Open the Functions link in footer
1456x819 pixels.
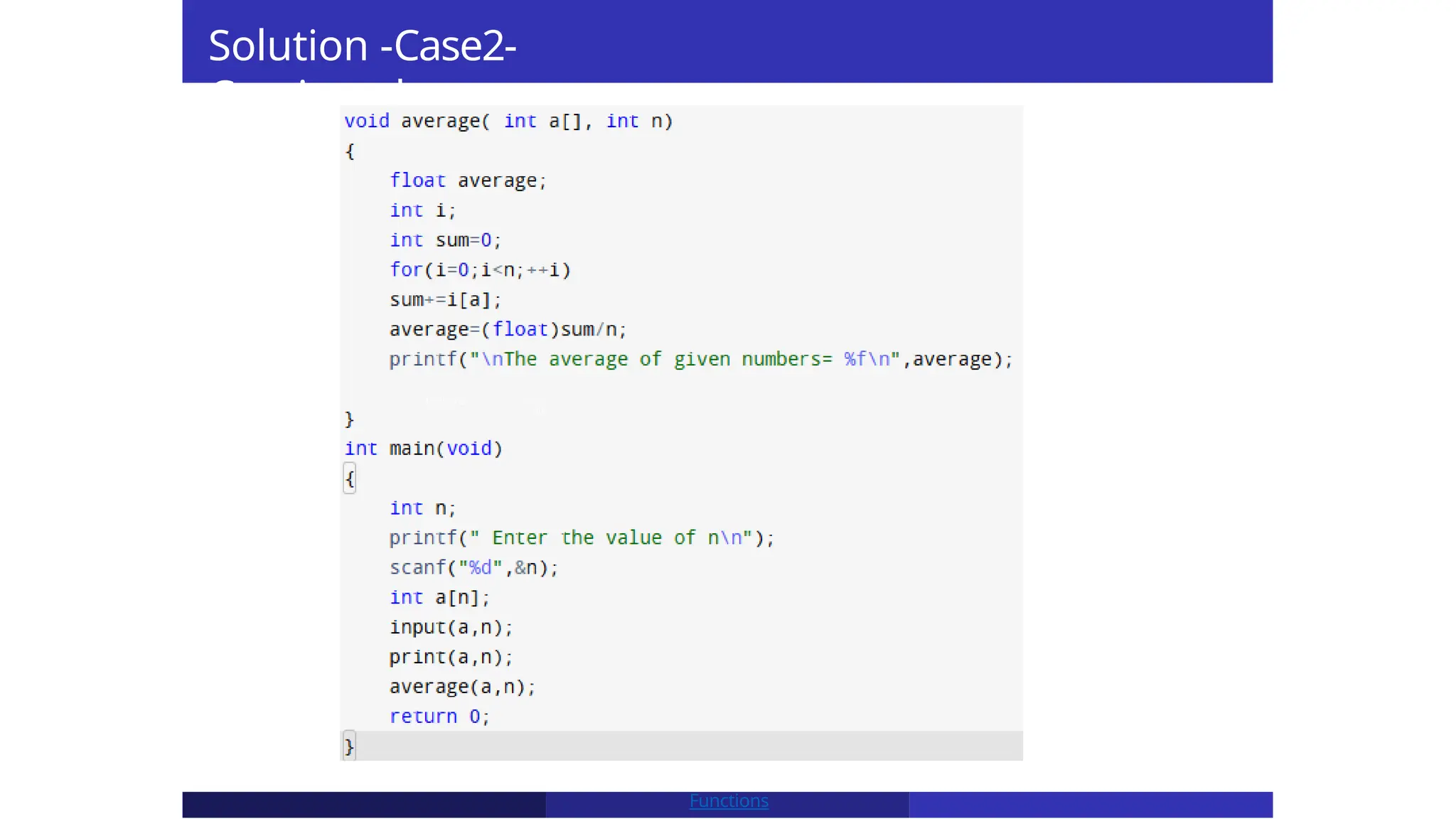point(729,801)
